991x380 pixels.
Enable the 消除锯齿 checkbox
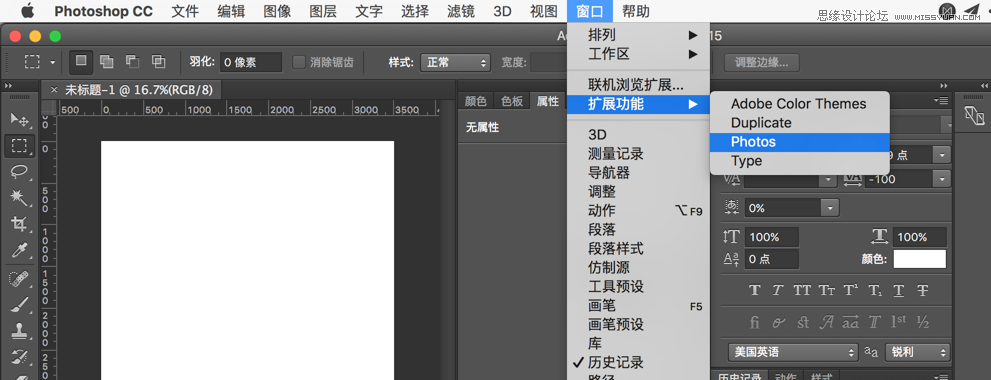coord(299,62)
